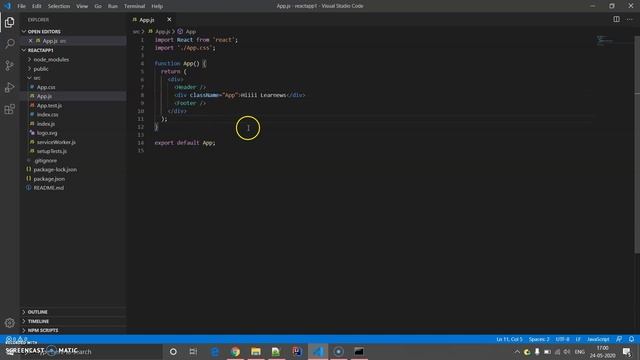Screen dimensions: 640x360
Task: Open Task View on the taskbar
Action: point(193,351)
